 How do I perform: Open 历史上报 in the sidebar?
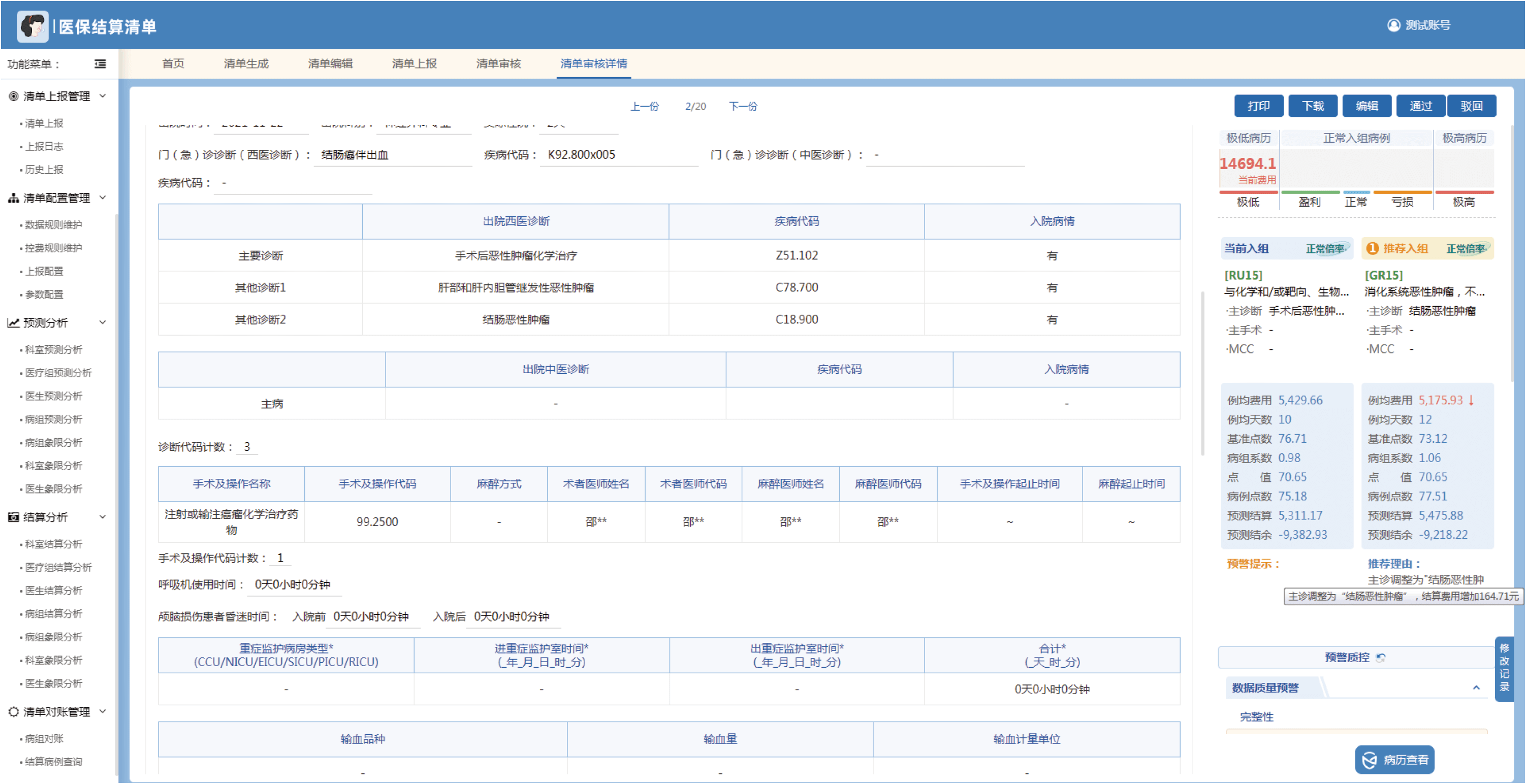[x=44, y=170]
